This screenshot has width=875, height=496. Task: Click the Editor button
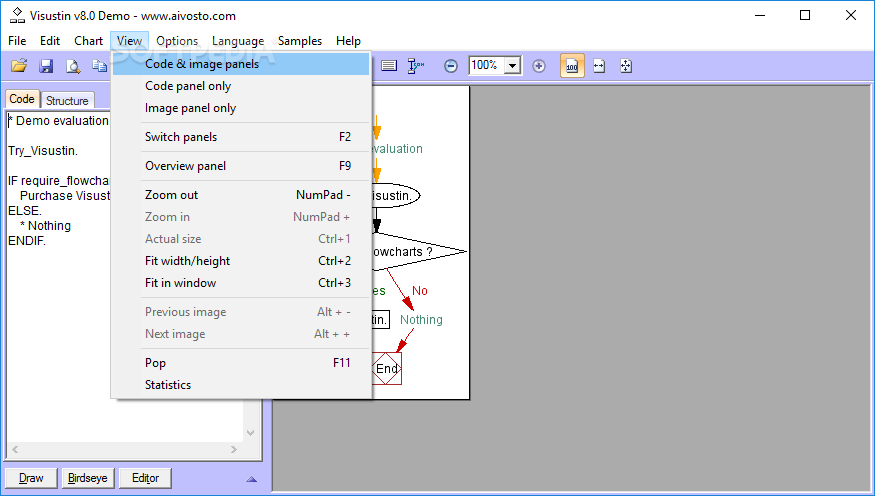(145, 478)
